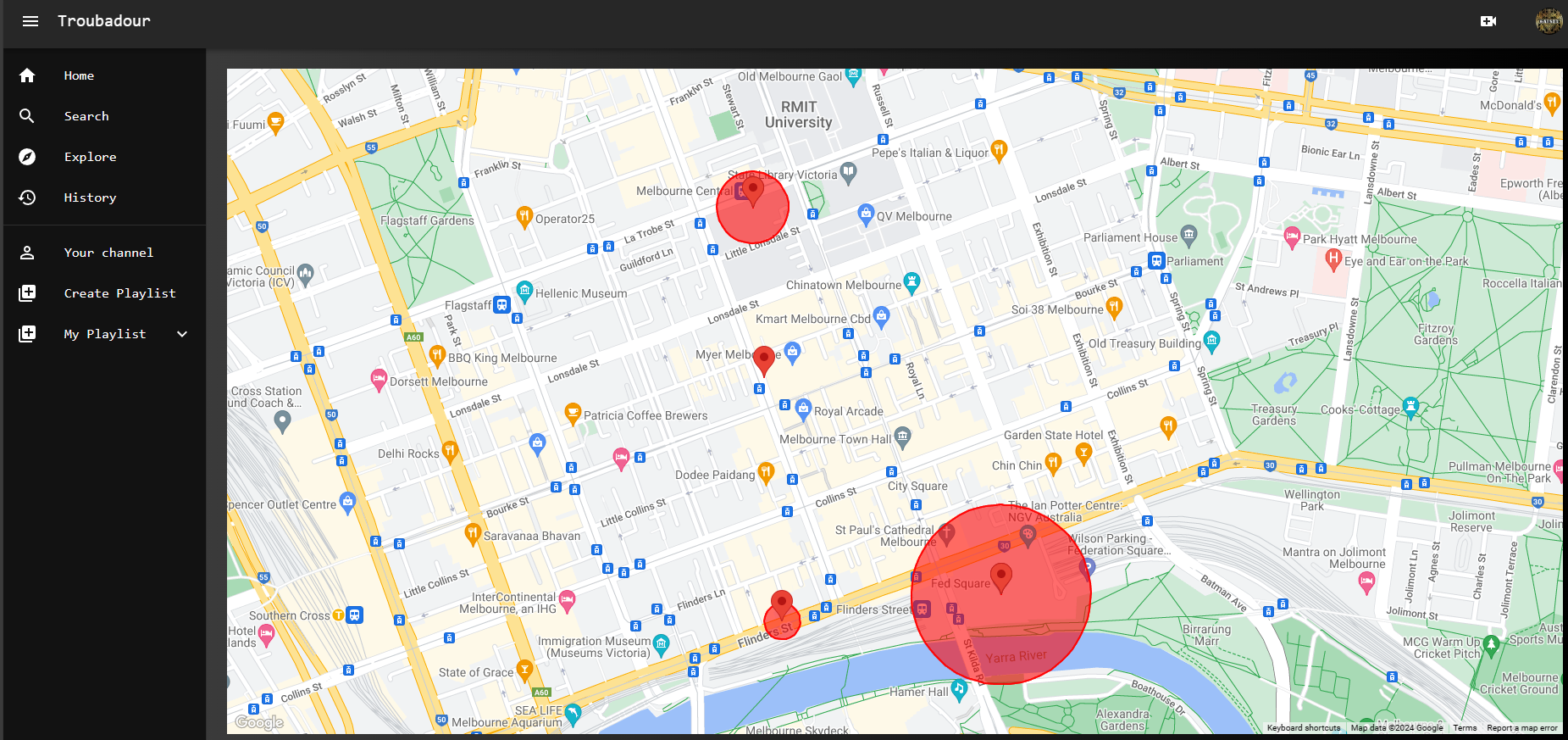Click the Yarra River map label
The width and height of the screenshot is (1568, 740).
[1016, 657]
